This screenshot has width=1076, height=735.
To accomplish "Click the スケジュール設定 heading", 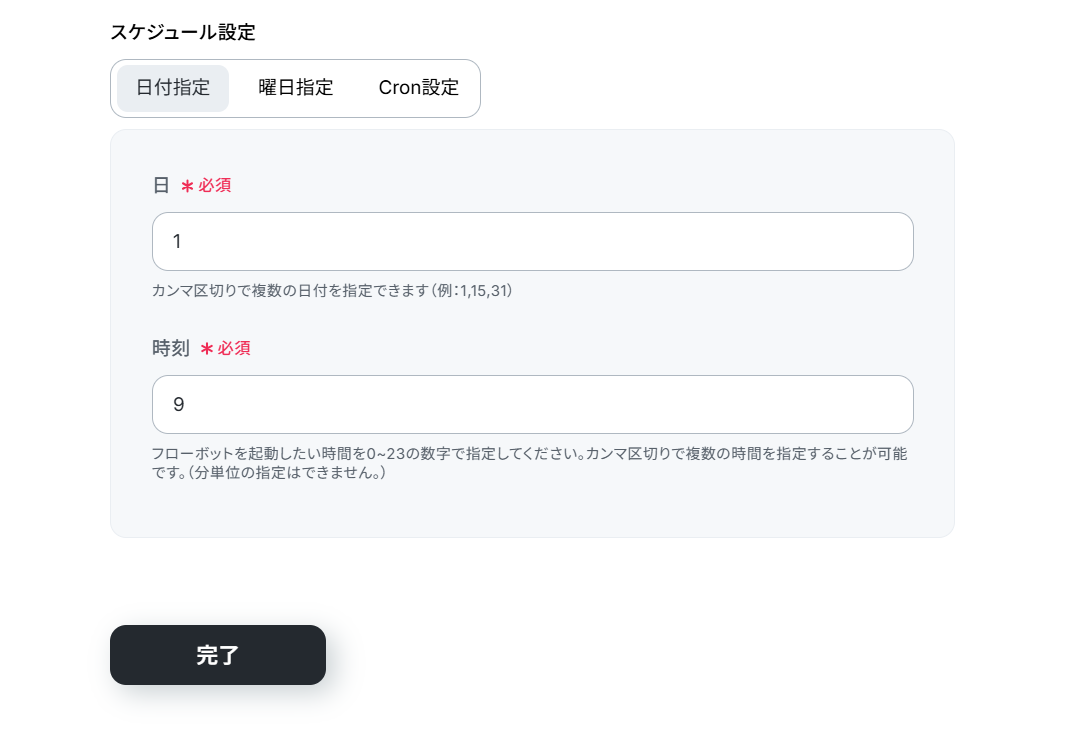I will (183, 32).
